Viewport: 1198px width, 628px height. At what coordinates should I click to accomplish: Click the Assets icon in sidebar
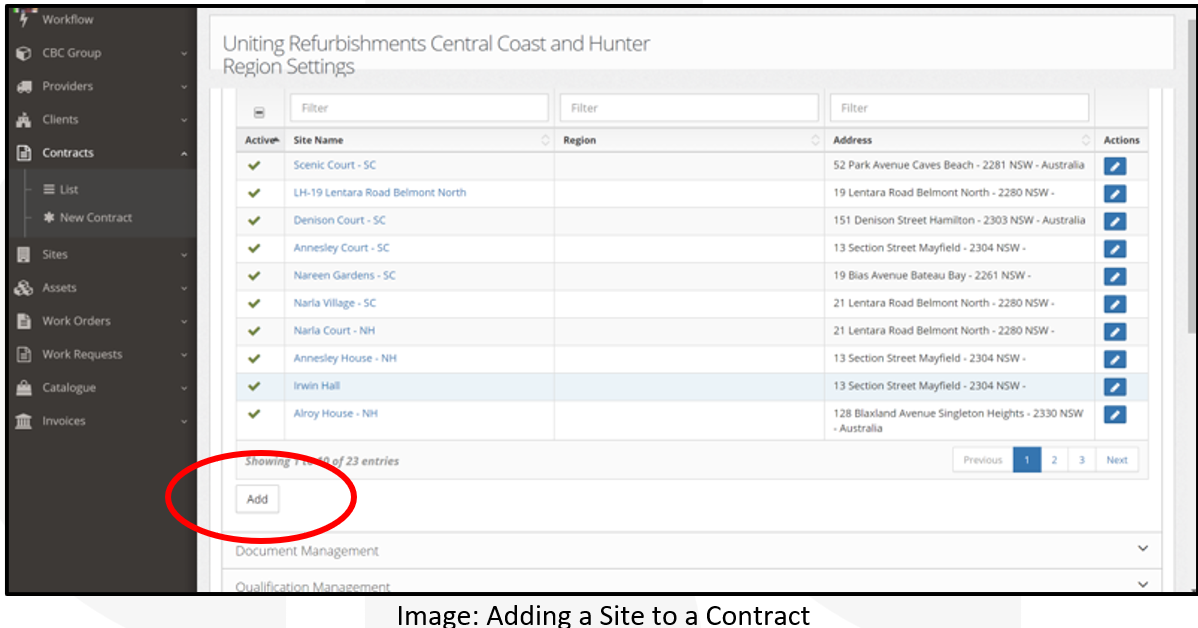[24, 288]
